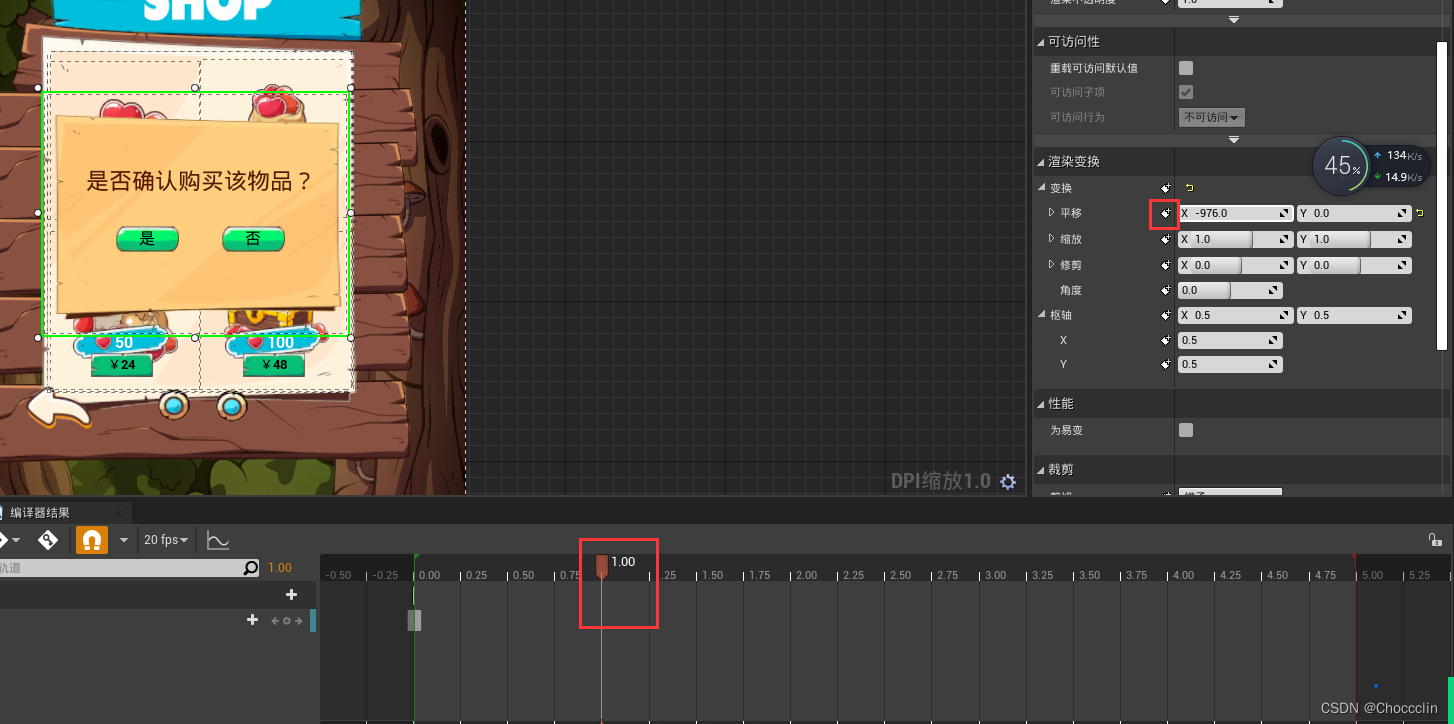Image resolution: width=1454 pixels, height=724 pixels.
Task: Click the ¥48 price button
Action: point(274,365)
